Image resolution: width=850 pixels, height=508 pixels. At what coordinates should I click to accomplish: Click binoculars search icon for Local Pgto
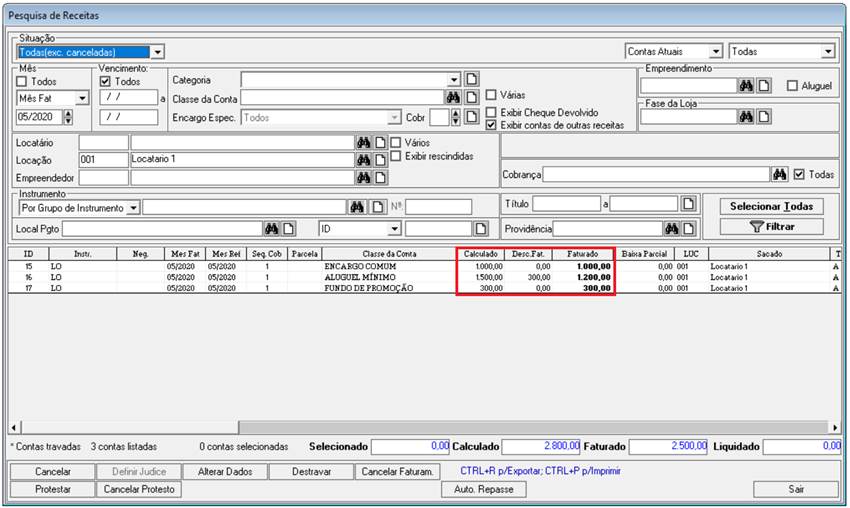click(x=272, y=229)
